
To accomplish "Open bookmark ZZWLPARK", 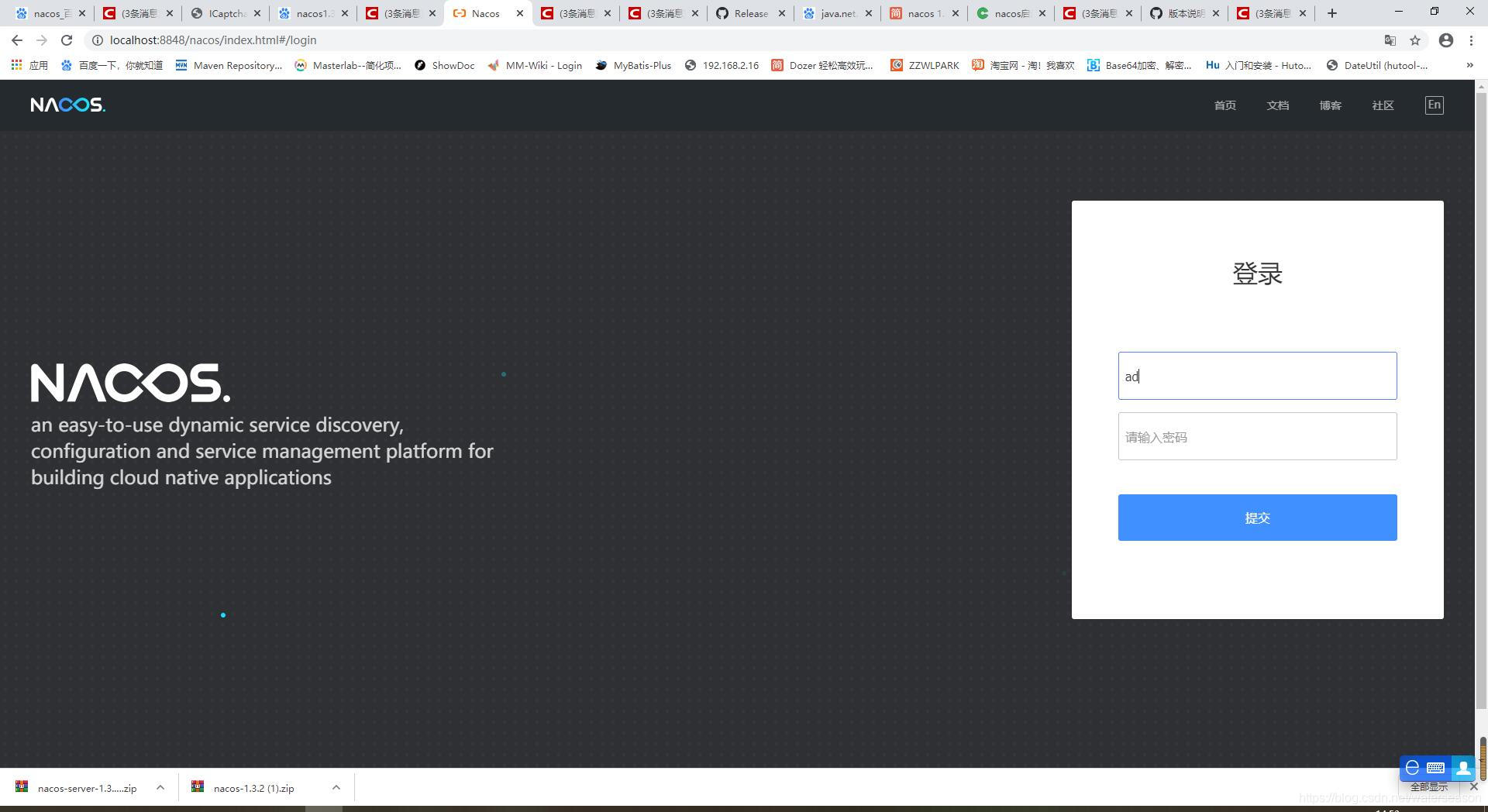I will 925,66.
